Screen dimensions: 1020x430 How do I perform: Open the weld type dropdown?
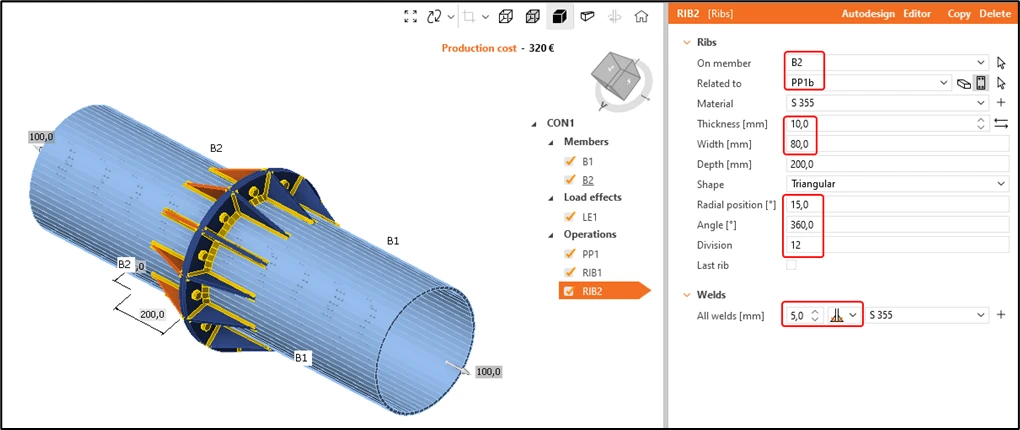tap(844, 316)
